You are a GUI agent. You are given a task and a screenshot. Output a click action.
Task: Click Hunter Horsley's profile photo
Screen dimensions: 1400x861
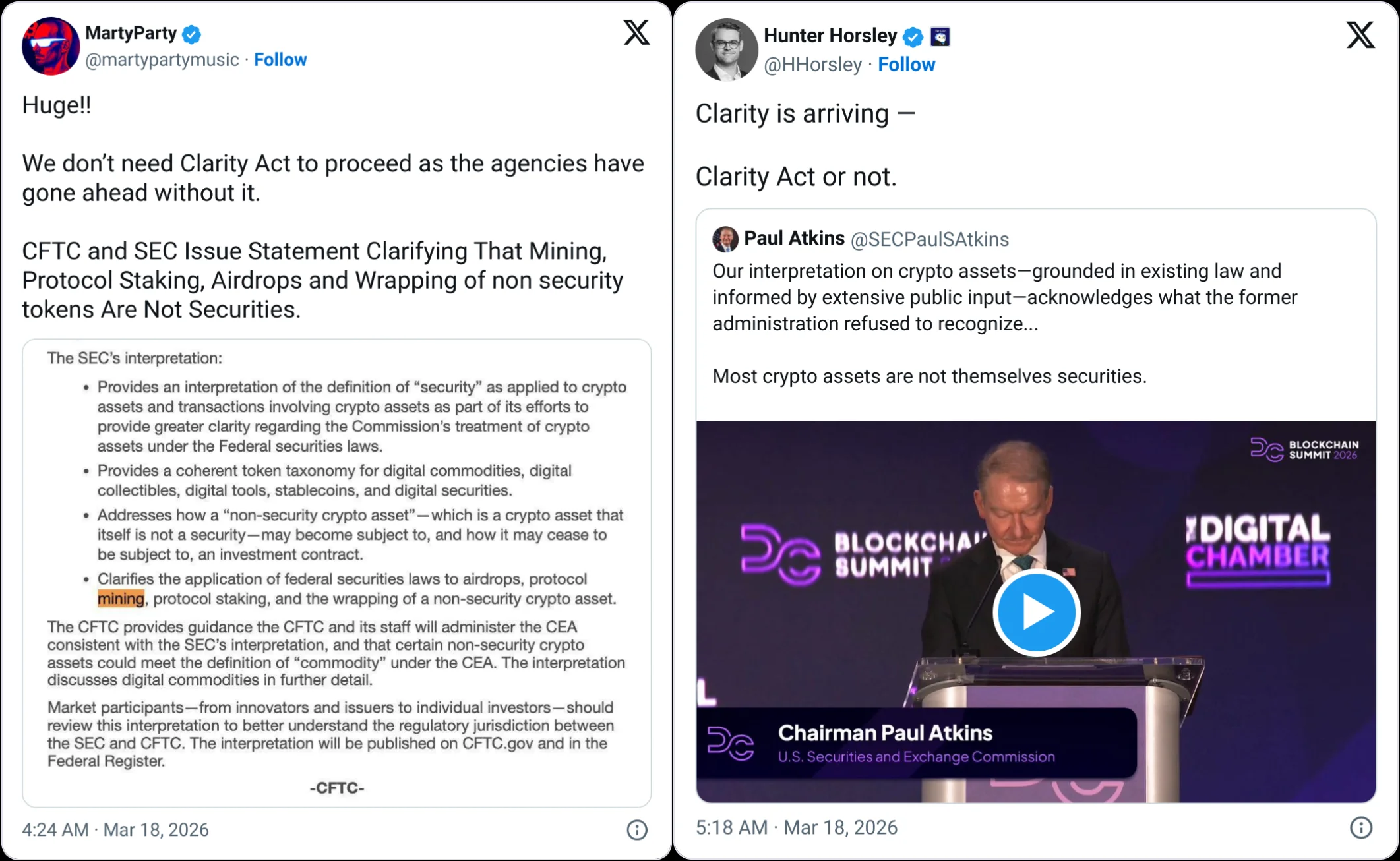point(727,49)
